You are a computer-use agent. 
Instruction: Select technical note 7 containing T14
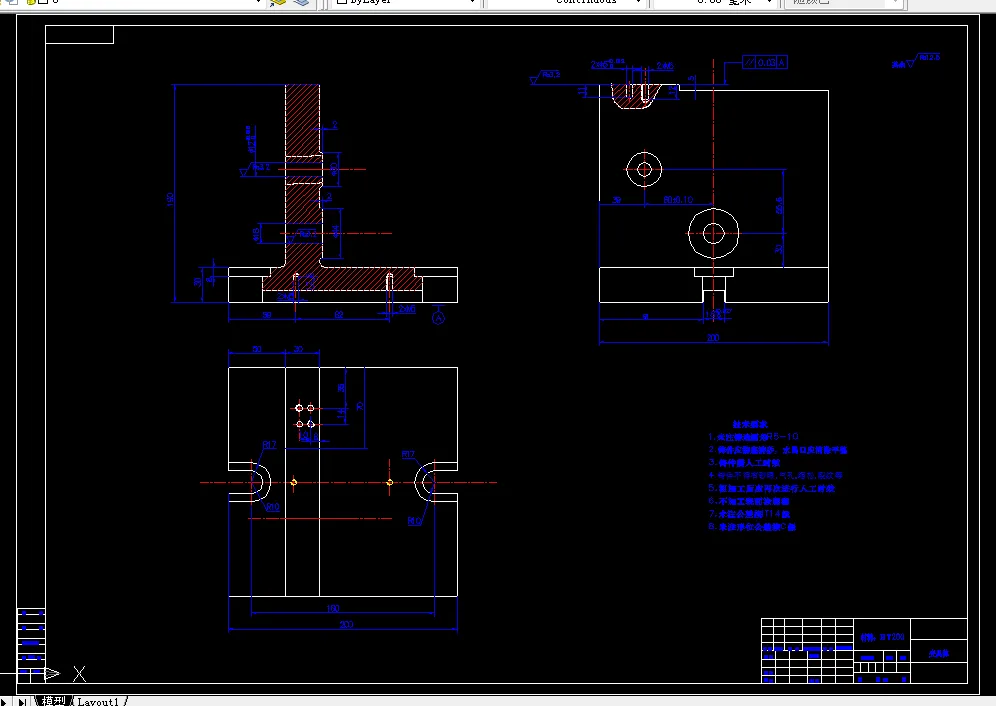750,513
